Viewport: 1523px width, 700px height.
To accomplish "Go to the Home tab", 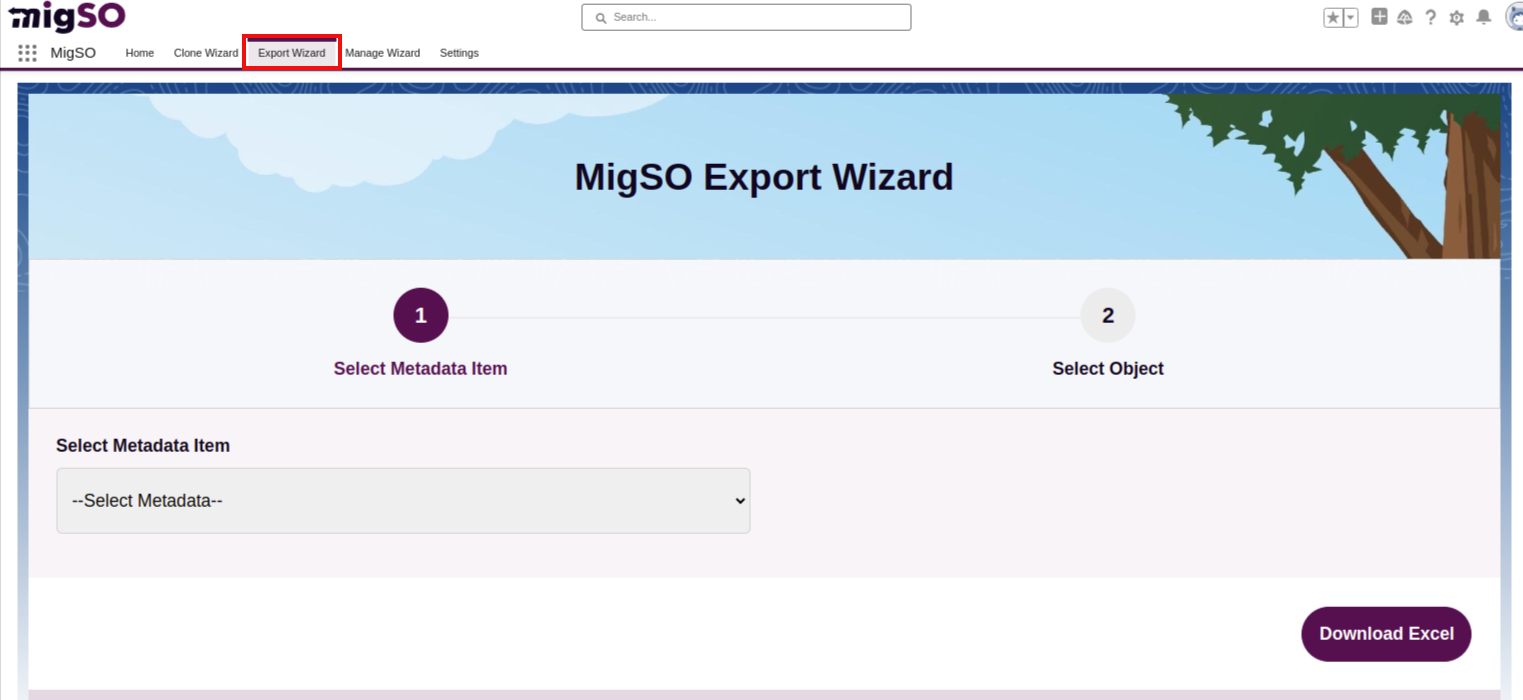I will [x=140, y=53].
